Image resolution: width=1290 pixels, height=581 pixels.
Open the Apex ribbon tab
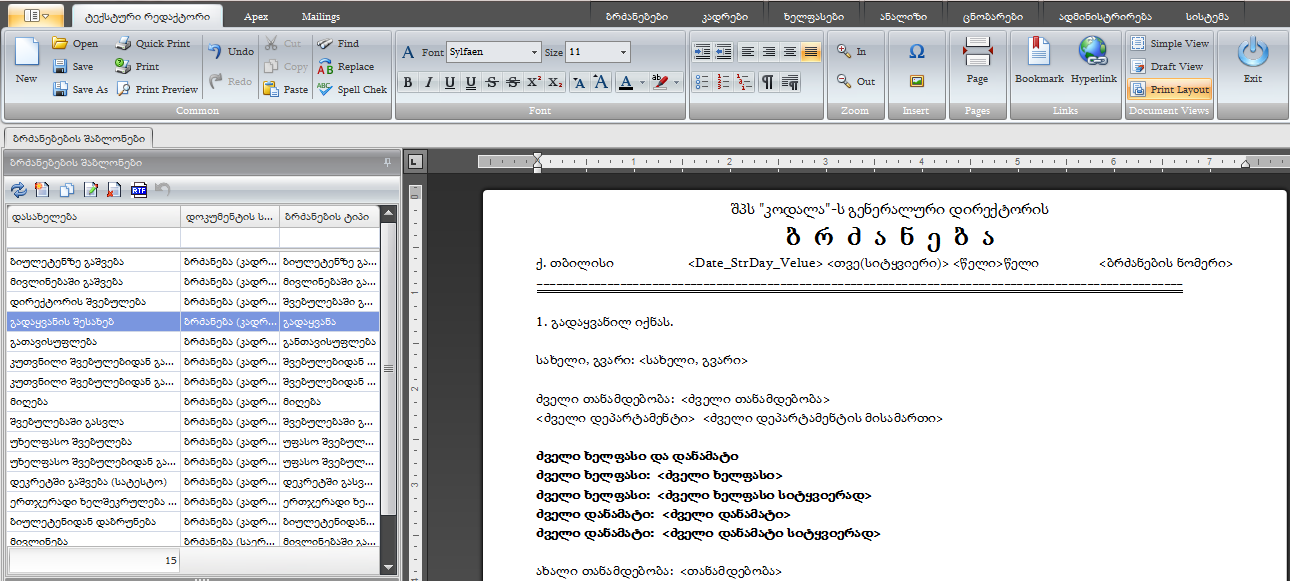(256, 16)
